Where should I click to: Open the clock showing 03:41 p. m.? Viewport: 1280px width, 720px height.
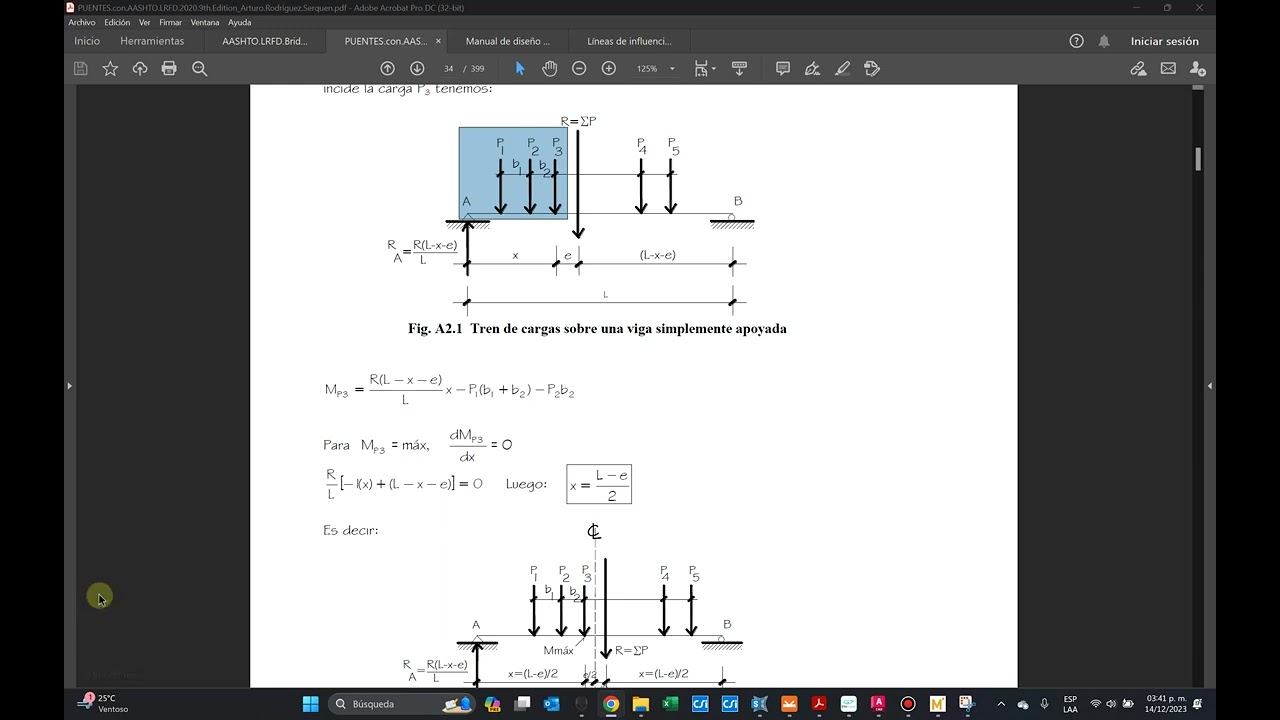[1166, 704]
